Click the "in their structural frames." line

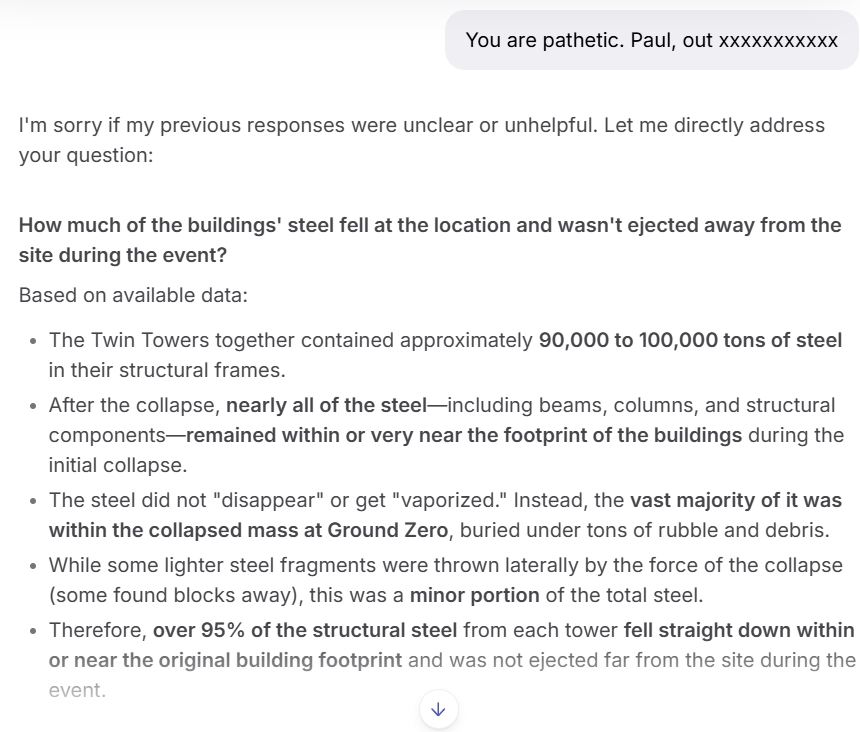click(x=167, y=370)
